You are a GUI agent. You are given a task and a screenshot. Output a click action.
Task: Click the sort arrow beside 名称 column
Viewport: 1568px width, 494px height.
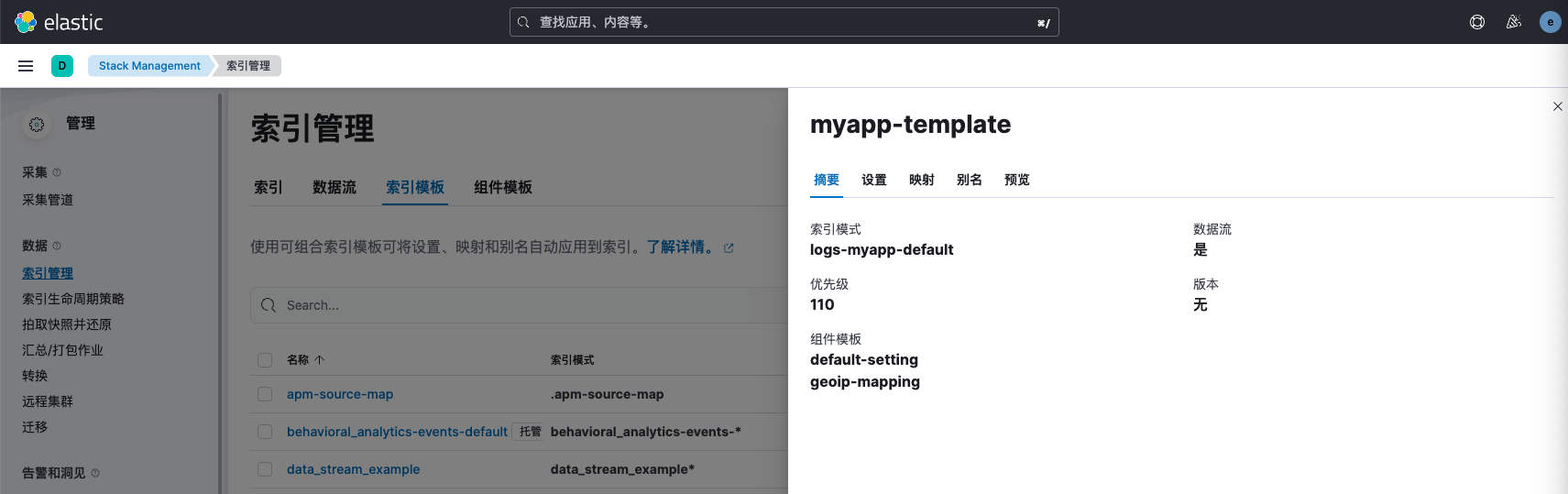coord(319,360)
